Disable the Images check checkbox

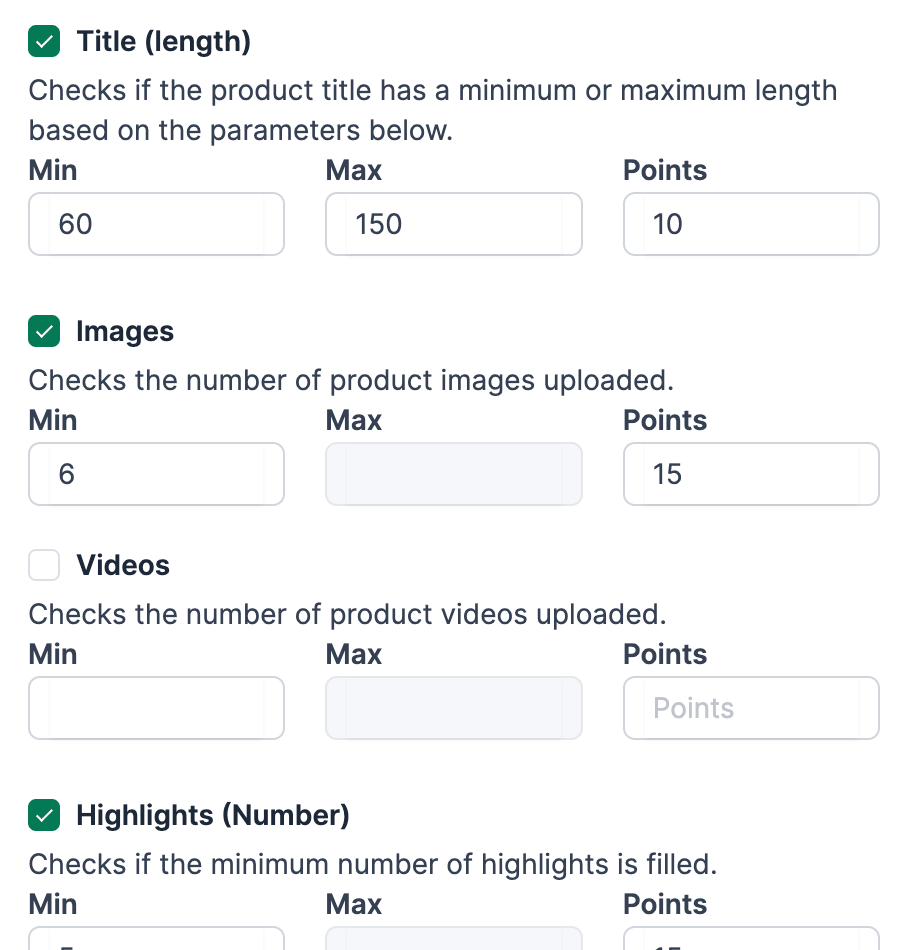click(x=44, y=332)
